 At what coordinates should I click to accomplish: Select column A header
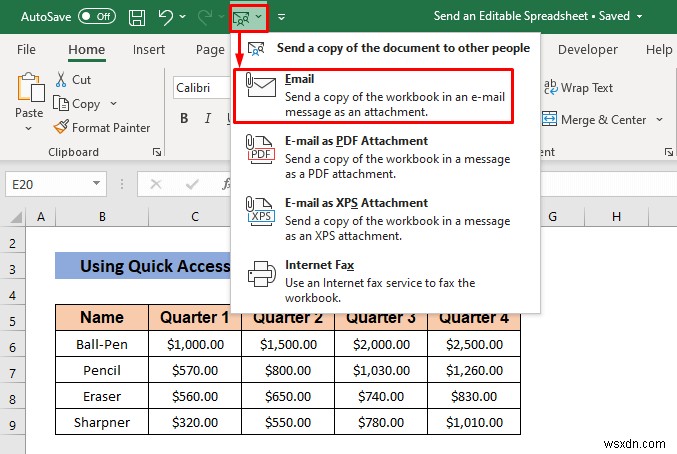point(41,217)
